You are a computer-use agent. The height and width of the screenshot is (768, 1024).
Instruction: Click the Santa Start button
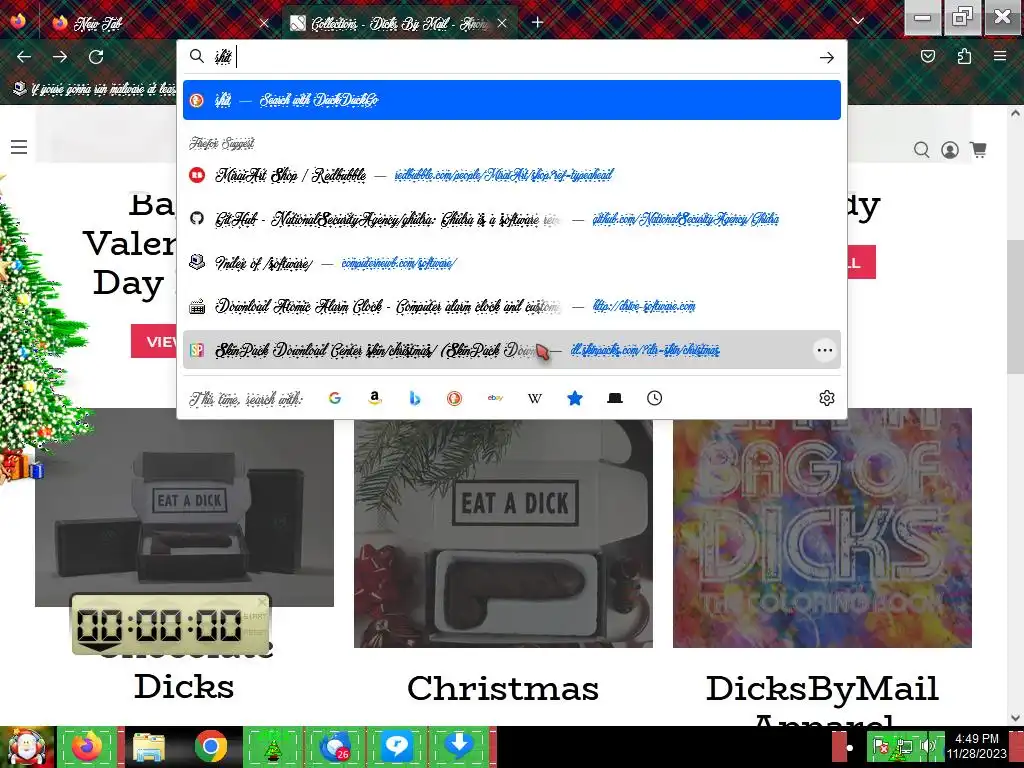[x=27, y=747]
